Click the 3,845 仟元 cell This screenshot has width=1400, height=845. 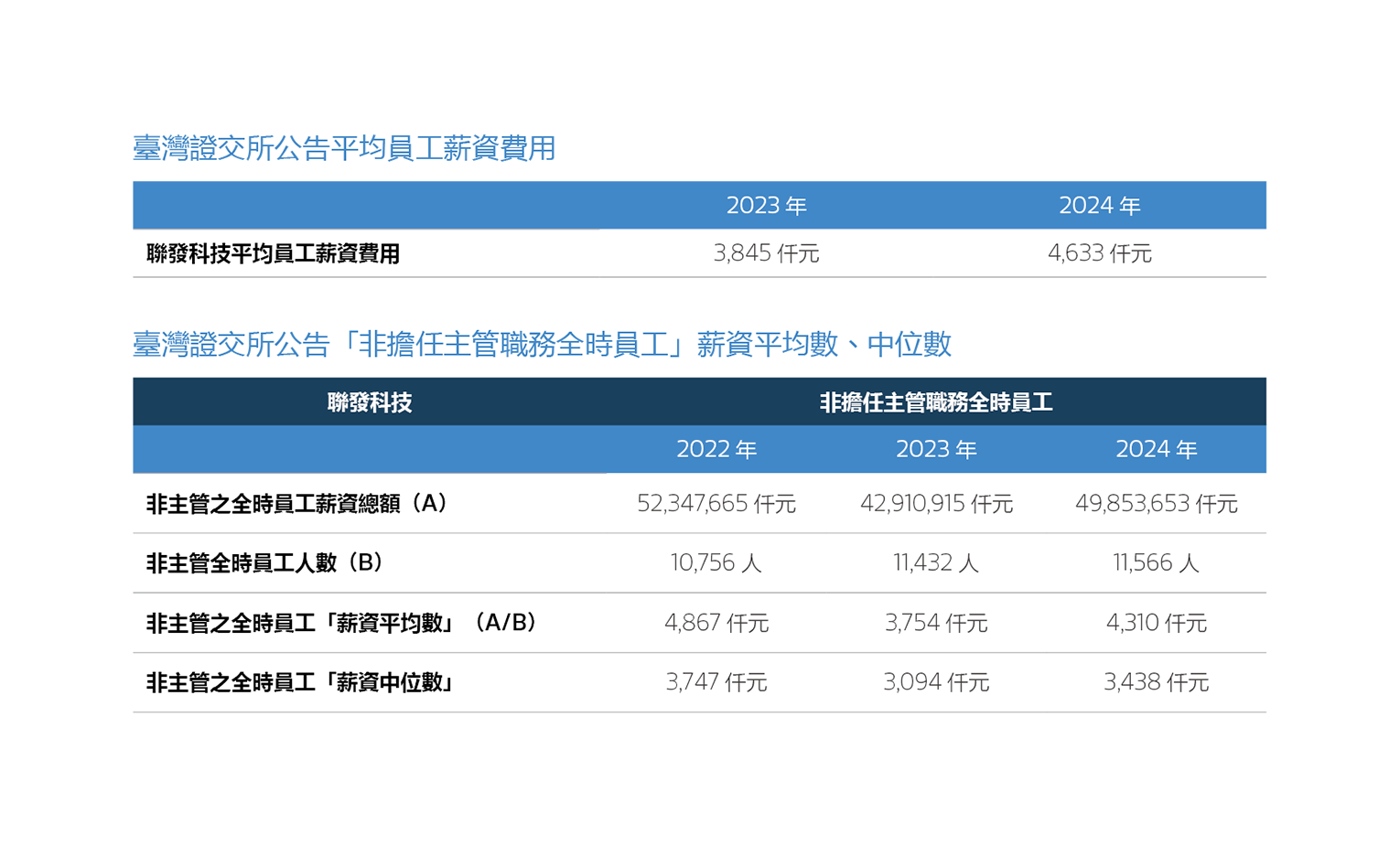tap(766, 253)
